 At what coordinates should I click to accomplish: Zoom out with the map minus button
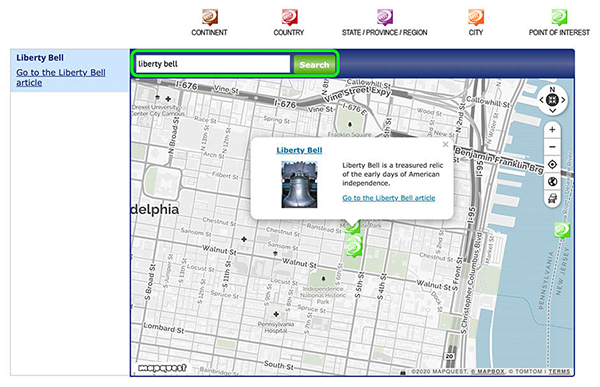point(552,147)
